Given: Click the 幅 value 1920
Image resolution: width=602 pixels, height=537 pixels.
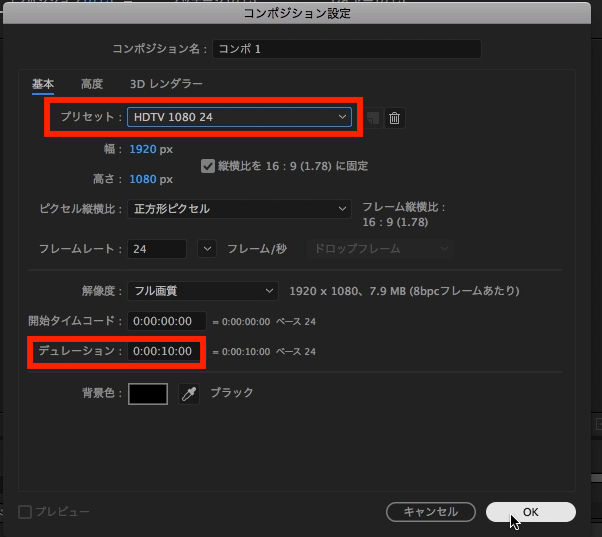Looking at the screenshot, I should 143,149.
